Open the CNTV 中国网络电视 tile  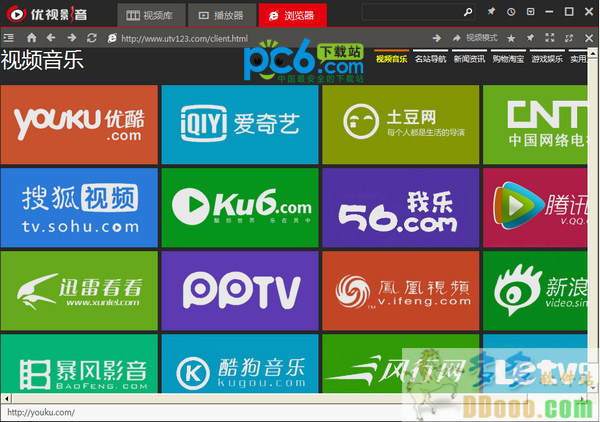tap(535, 125)
